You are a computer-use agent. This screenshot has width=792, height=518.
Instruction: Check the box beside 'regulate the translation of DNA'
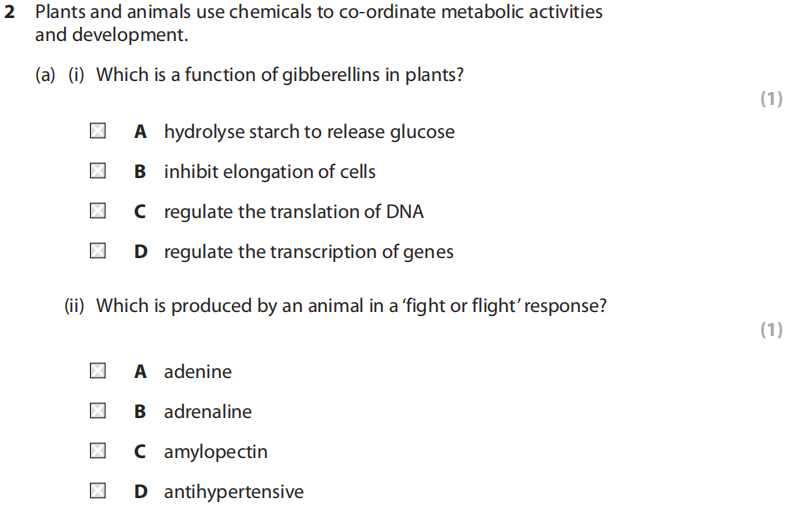click(x=97, y=211)
